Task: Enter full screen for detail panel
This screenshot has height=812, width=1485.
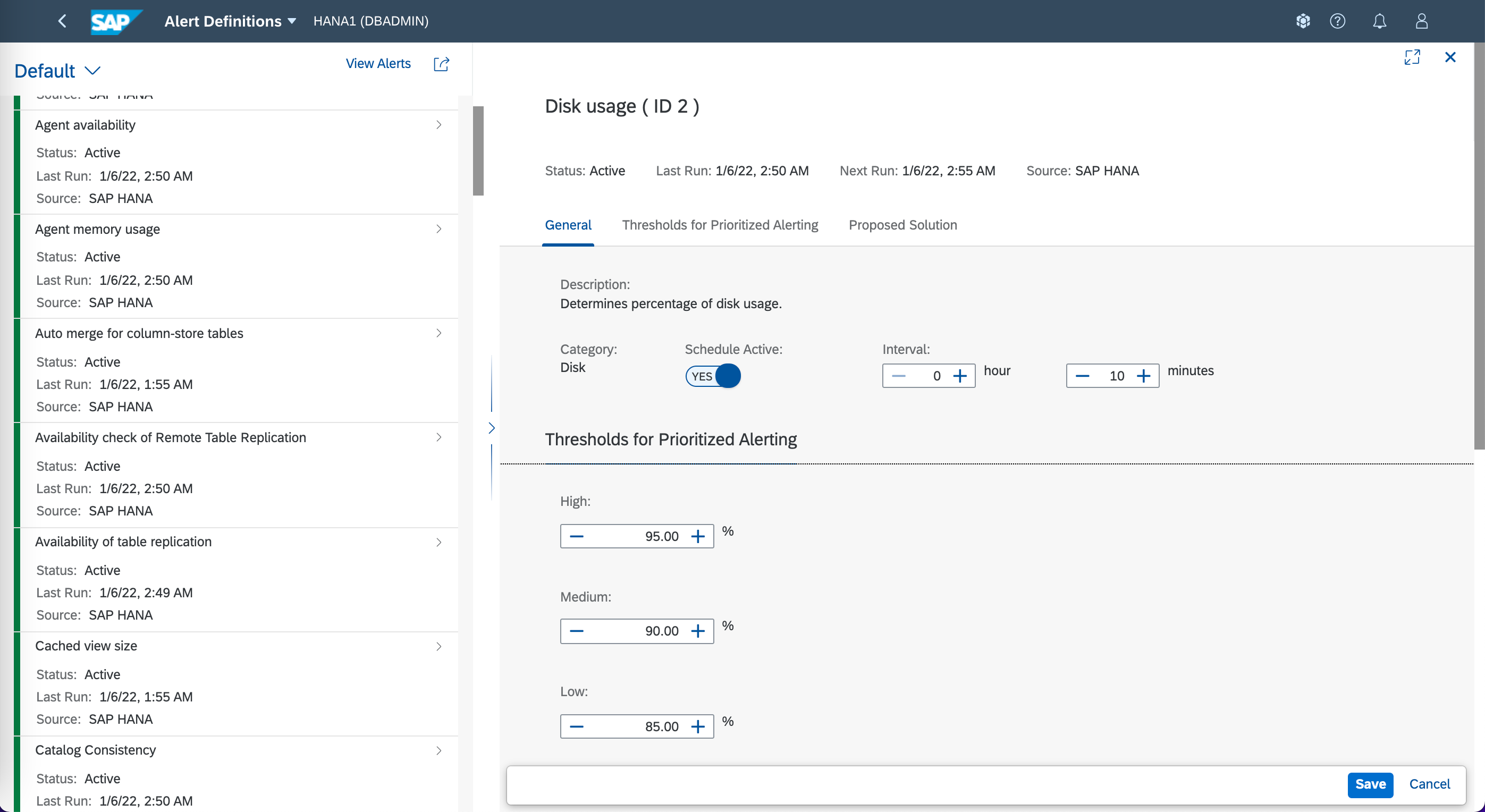Action: click(x=1412, y=57)
